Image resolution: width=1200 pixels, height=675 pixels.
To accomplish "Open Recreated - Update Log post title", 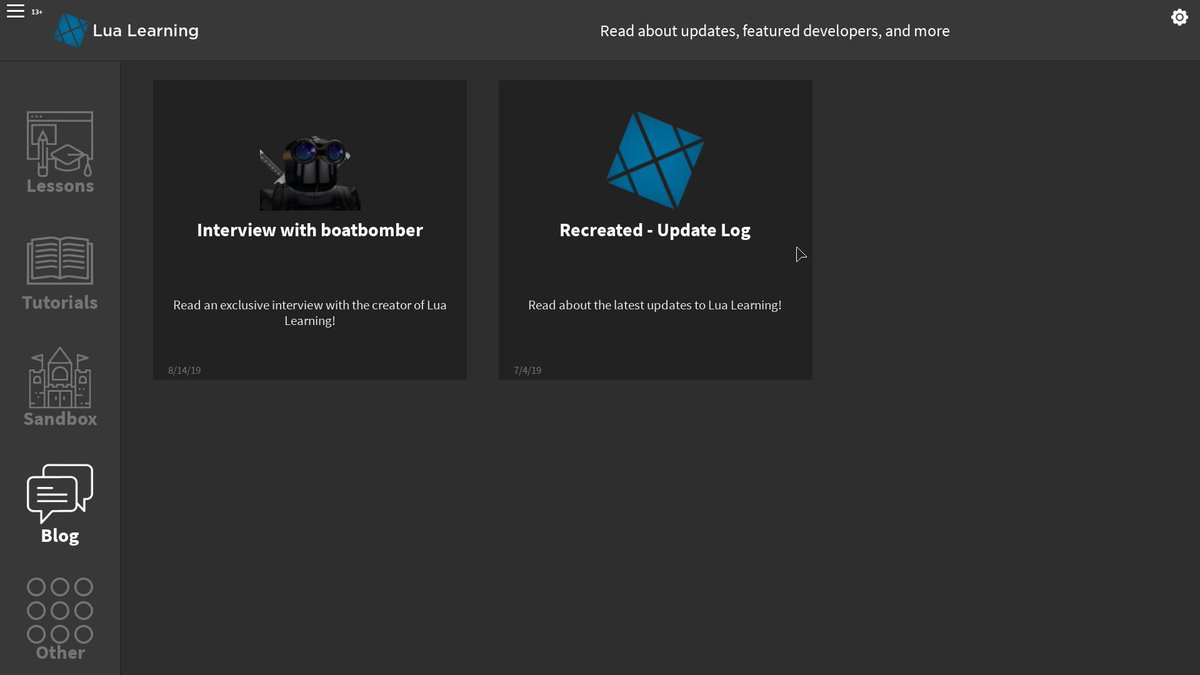I will [x=655, y=230].
